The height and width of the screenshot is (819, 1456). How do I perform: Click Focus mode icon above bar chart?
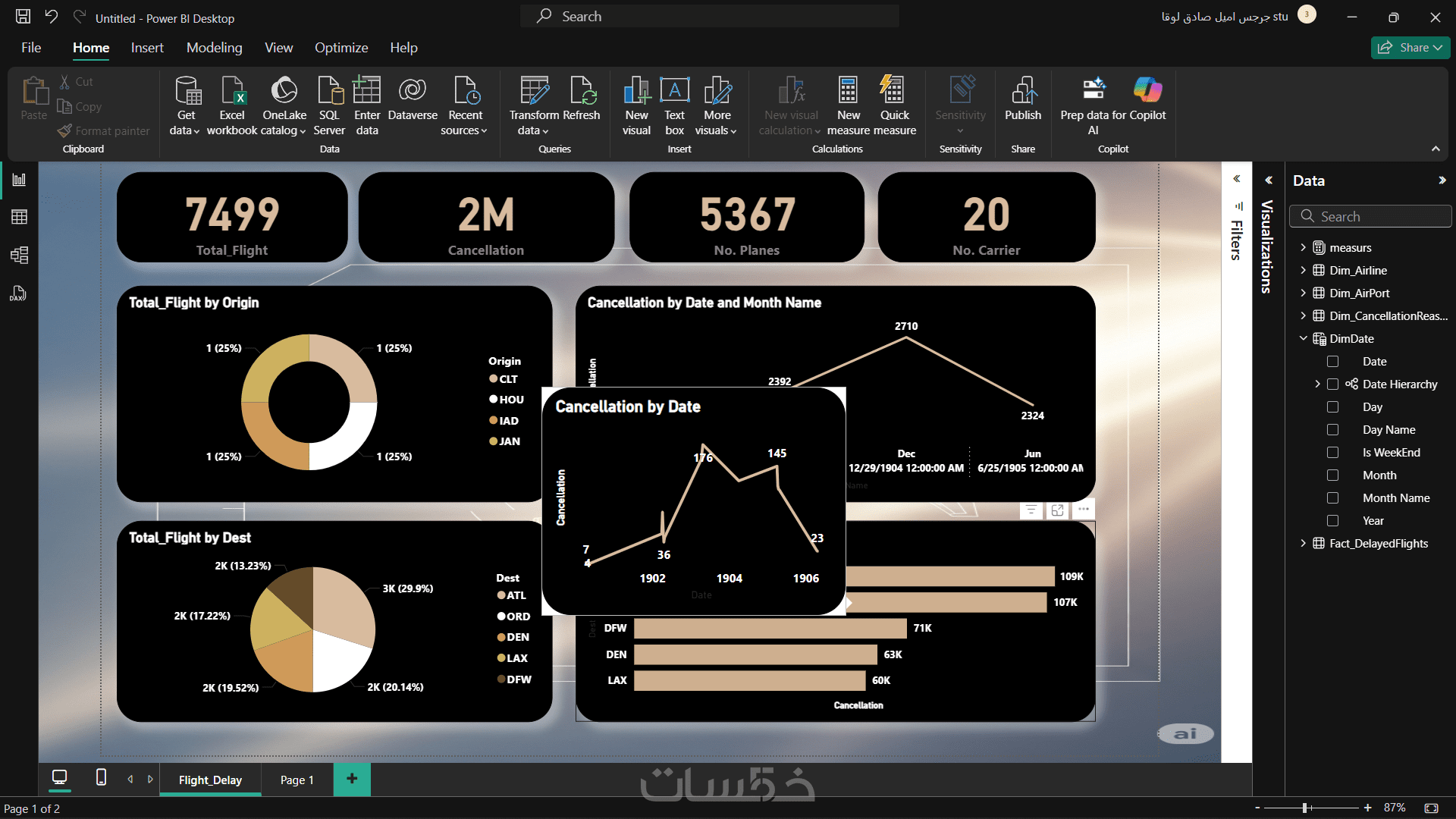[1057, 510]
